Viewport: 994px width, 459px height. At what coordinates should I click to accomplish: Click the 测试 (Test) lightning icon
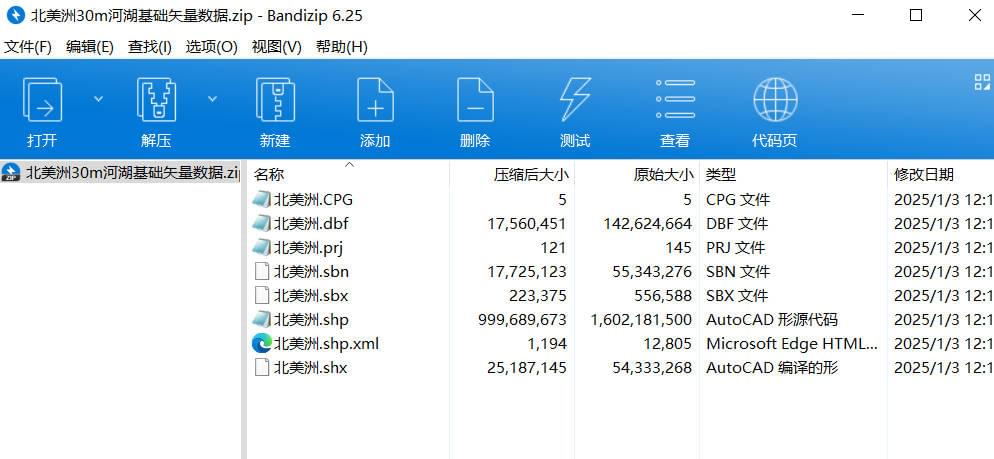click(575, 100)
